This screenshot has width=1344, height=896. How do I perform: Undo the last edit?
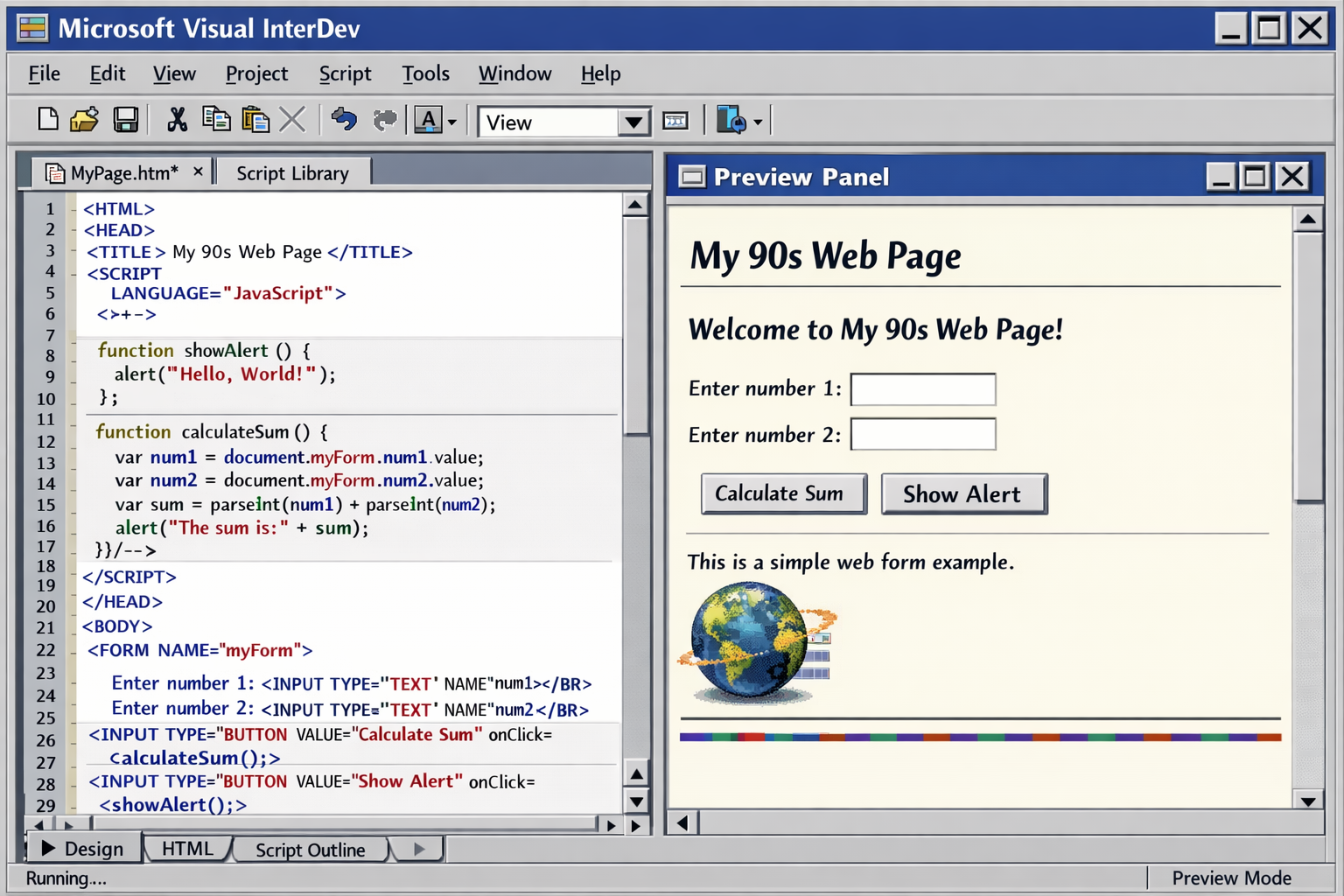[x=344, y=120]
